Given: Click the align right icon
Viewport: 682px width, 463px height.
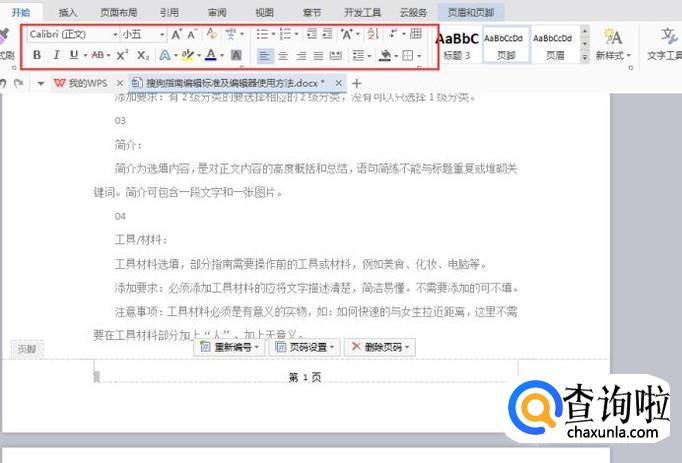Looking at the screenshot, I should point(301,56).
